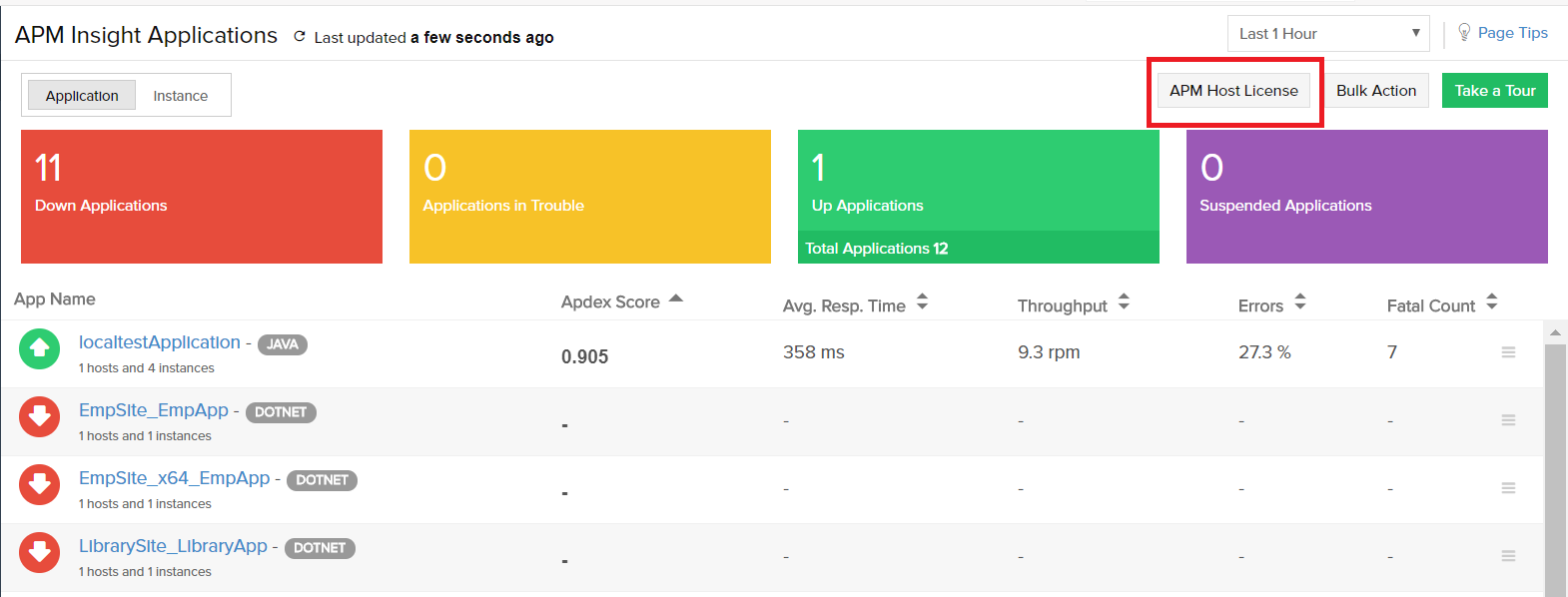Click the refresh icon beside Last updated
1568x597 pixels.
point(299,37)
